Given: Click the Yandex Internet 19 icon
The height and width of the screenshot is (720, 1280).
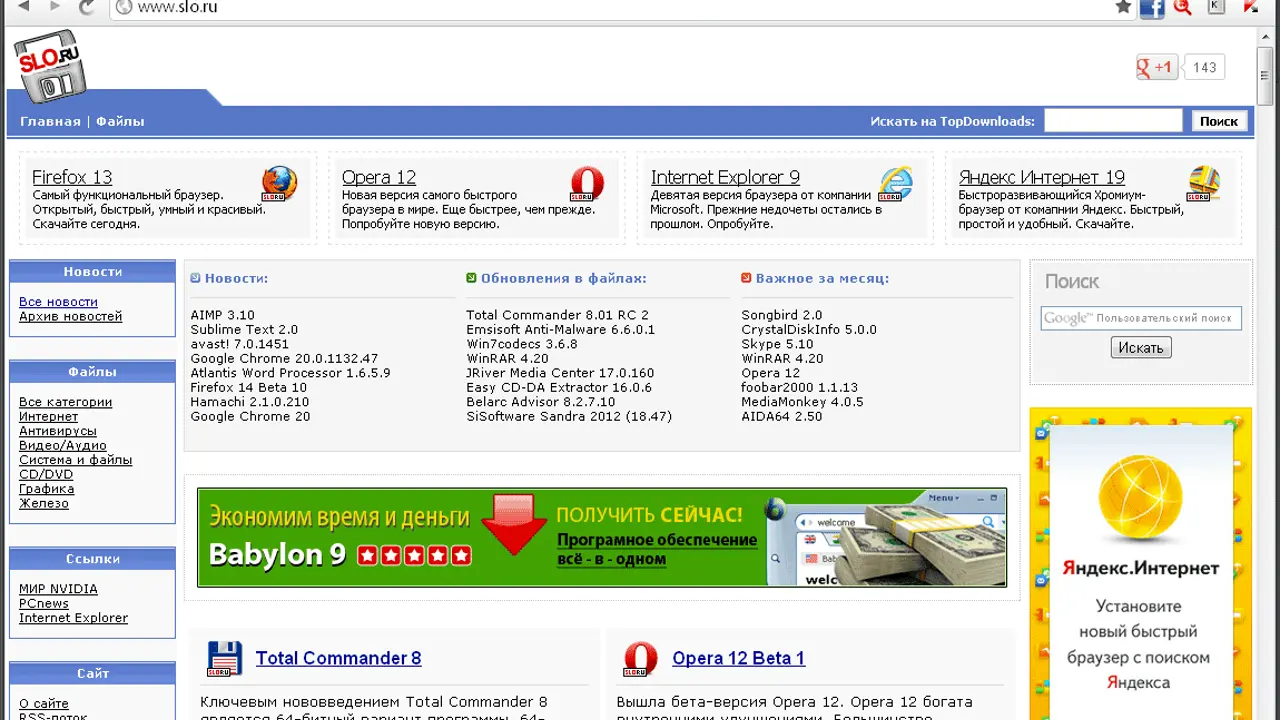Looking at the screenshot, I should click(1204, 184).
